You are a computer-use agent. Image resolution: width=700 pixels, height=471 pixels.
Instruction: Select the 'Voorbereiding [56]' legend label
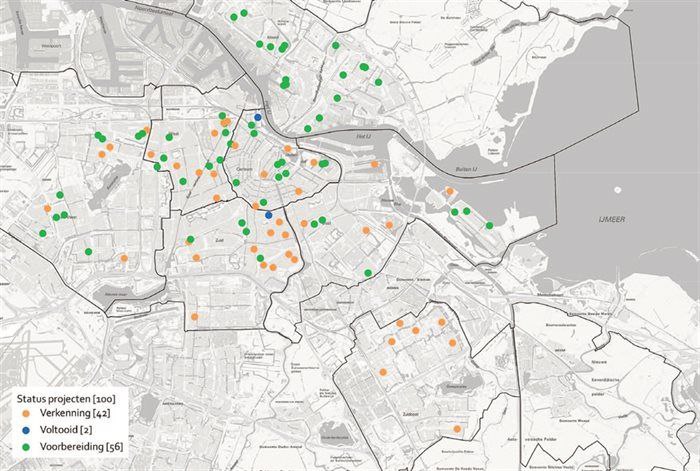[81, 446]
